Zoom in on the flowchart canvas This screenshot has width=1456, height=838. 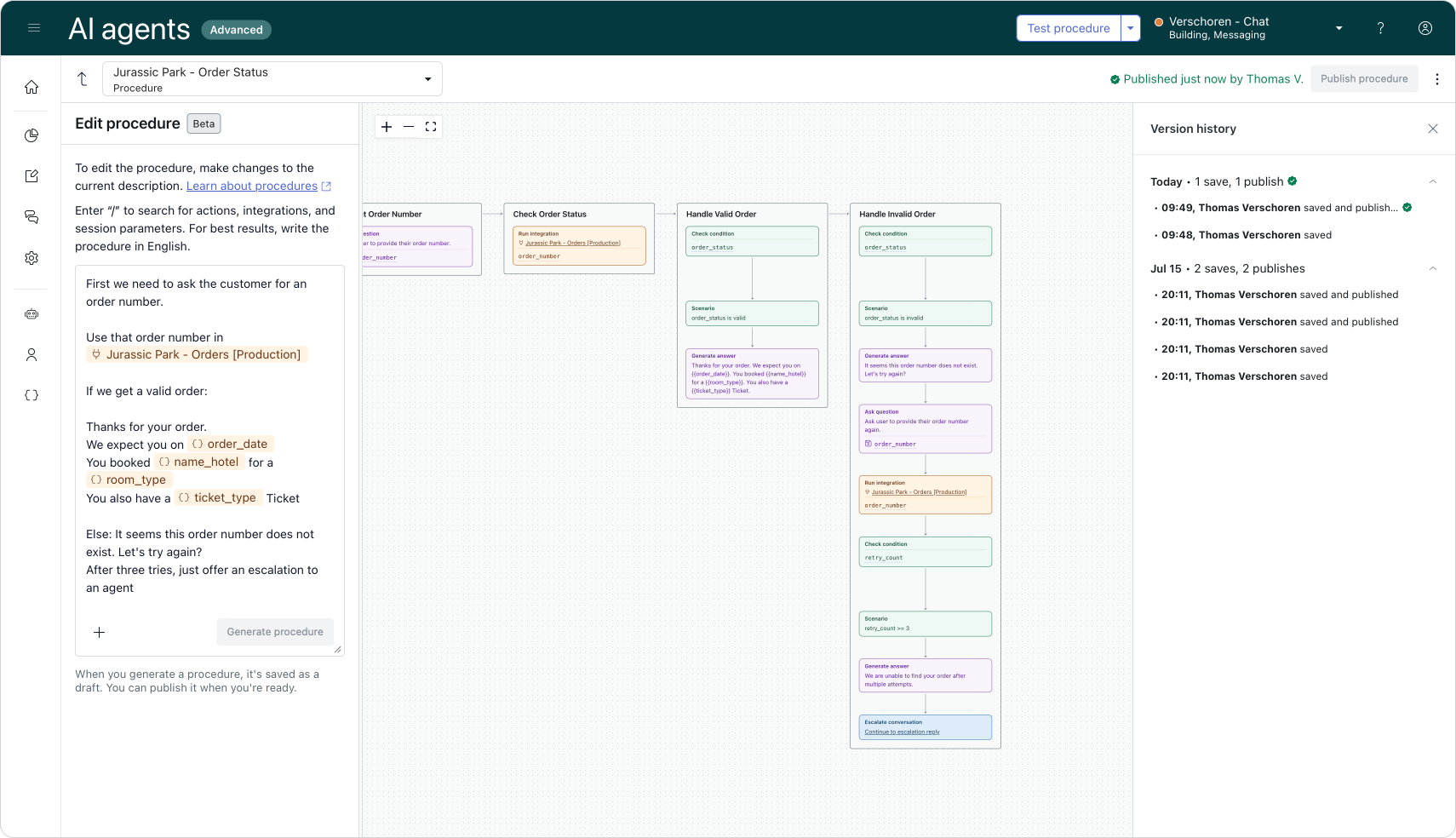[387, 127]
